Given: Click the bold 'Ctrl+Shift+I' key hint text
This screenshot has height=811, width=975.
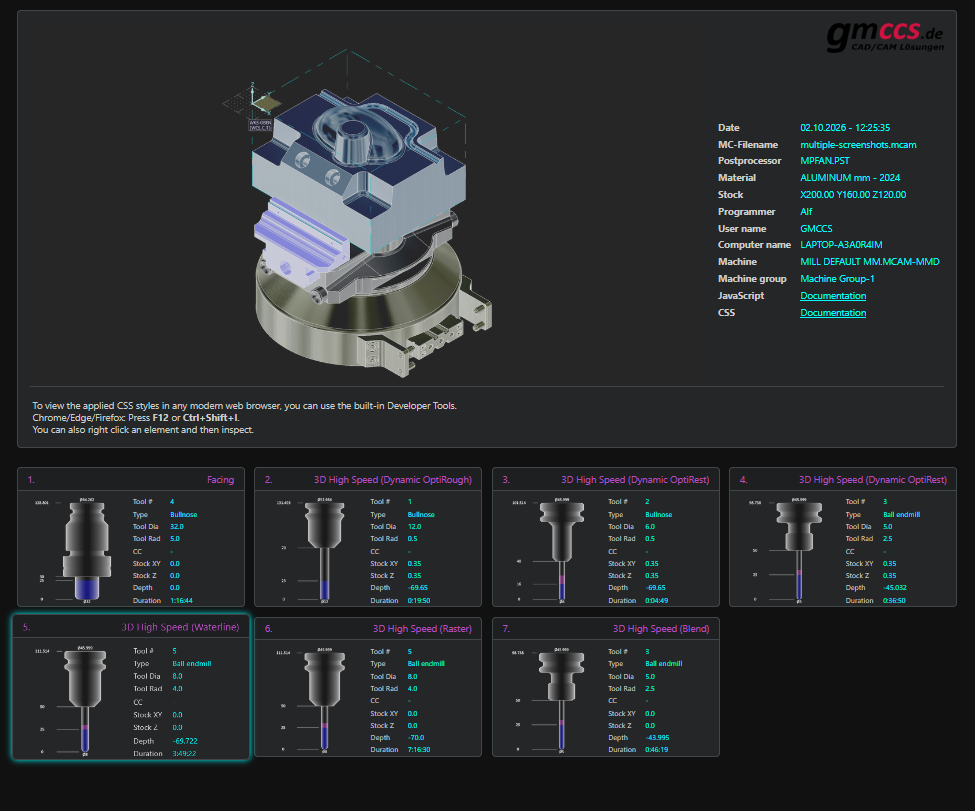Looking at the screenshot, I should (x=210, y=418).
